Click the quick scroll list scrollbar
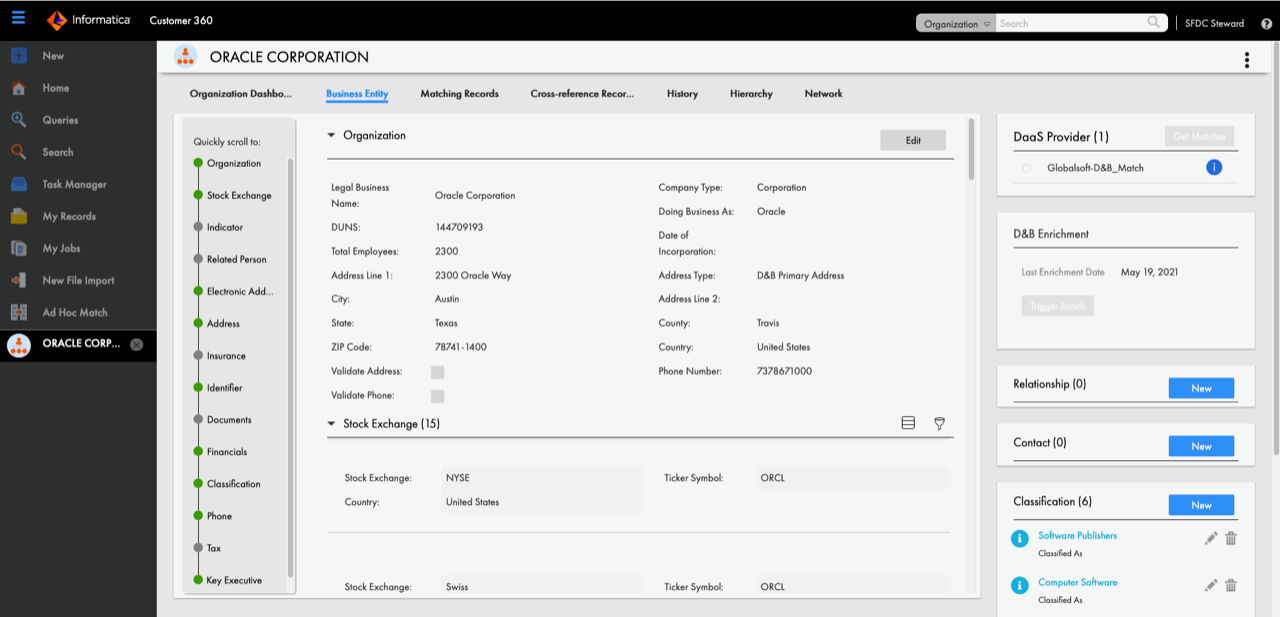The image size is (1280, 617). click(x=291, y=366)
